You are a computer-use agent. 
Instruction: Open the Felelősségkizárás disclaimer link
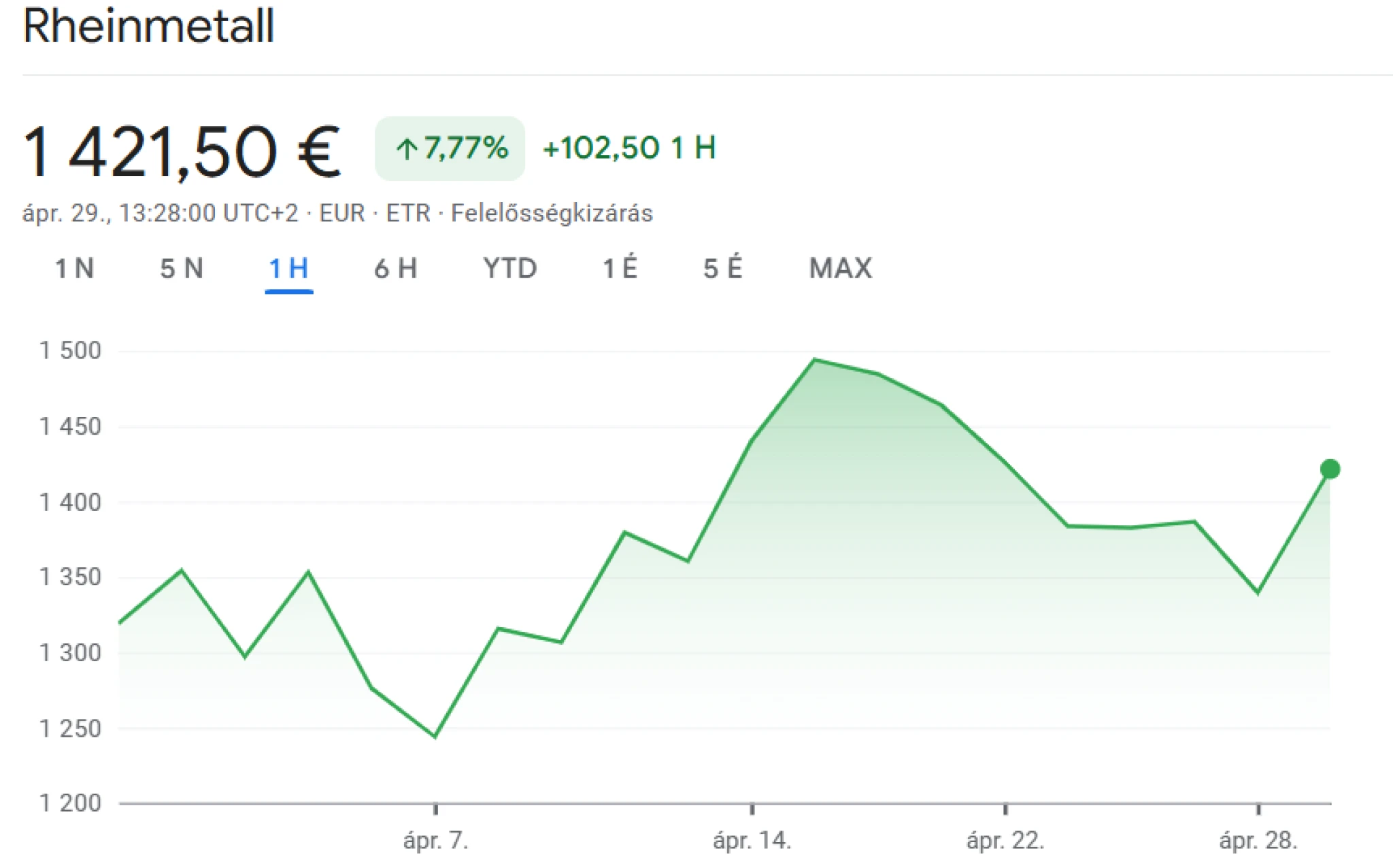pos(552,214)
